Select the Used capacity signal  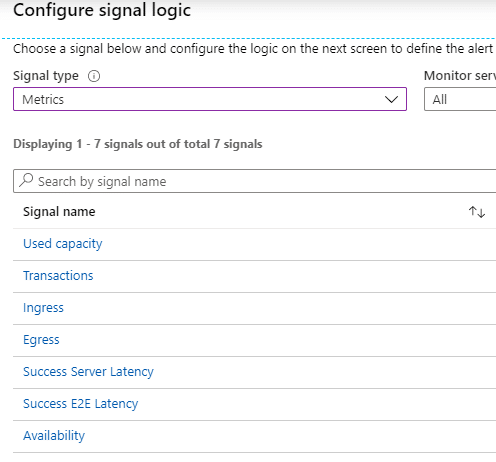point(63,244)
